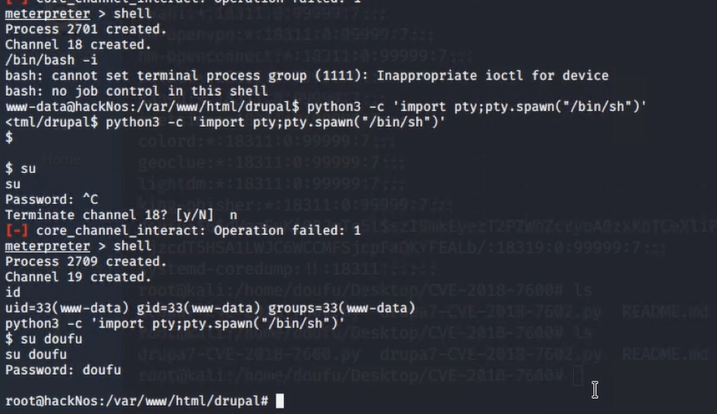Viewport: 717px width, 414px height.
Task: Click the block cursor after root@hackNos prompt
Action: 280,401
